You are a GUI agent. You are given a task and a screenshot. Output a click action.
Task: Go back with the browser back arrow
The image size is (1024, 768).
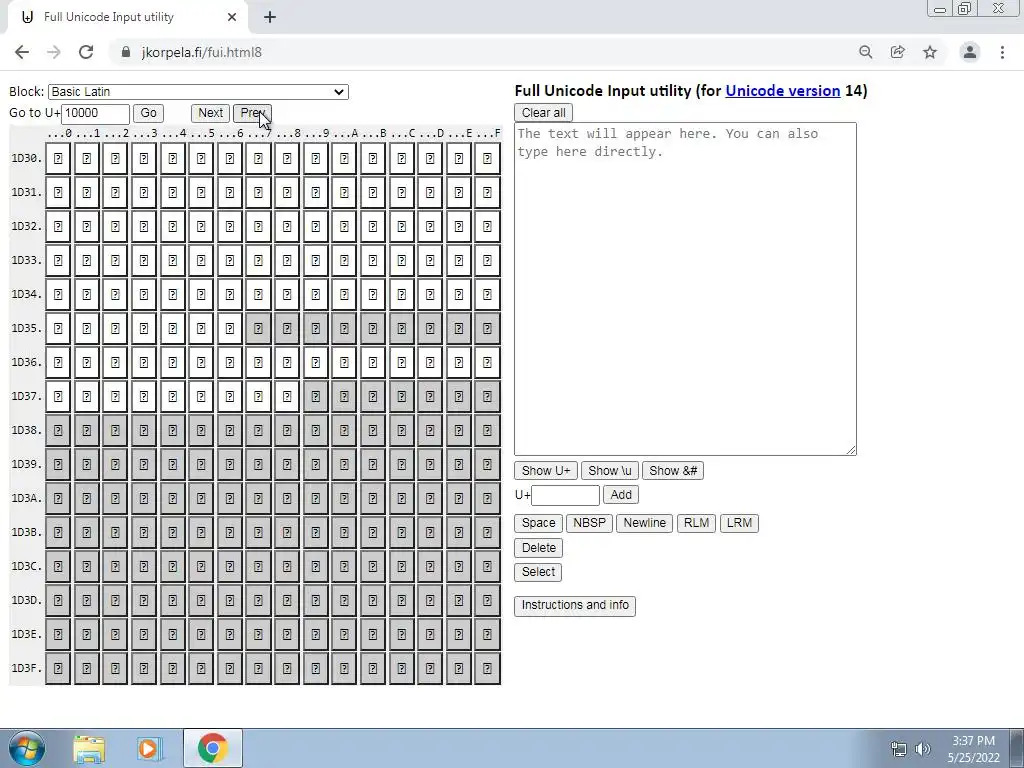(22, 52)
